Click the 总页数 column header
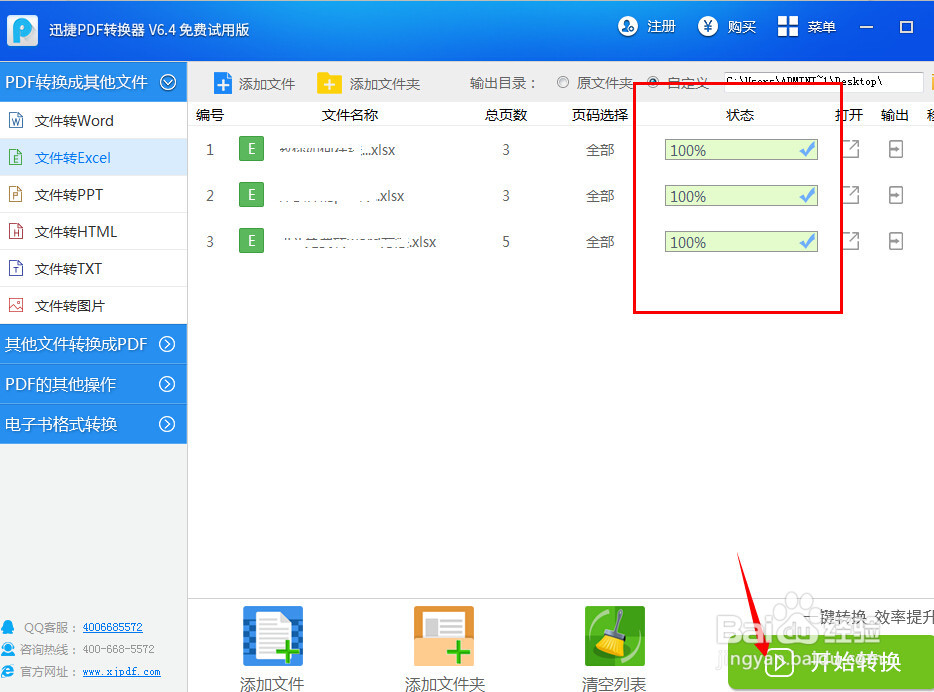 (x=506, y=115)
